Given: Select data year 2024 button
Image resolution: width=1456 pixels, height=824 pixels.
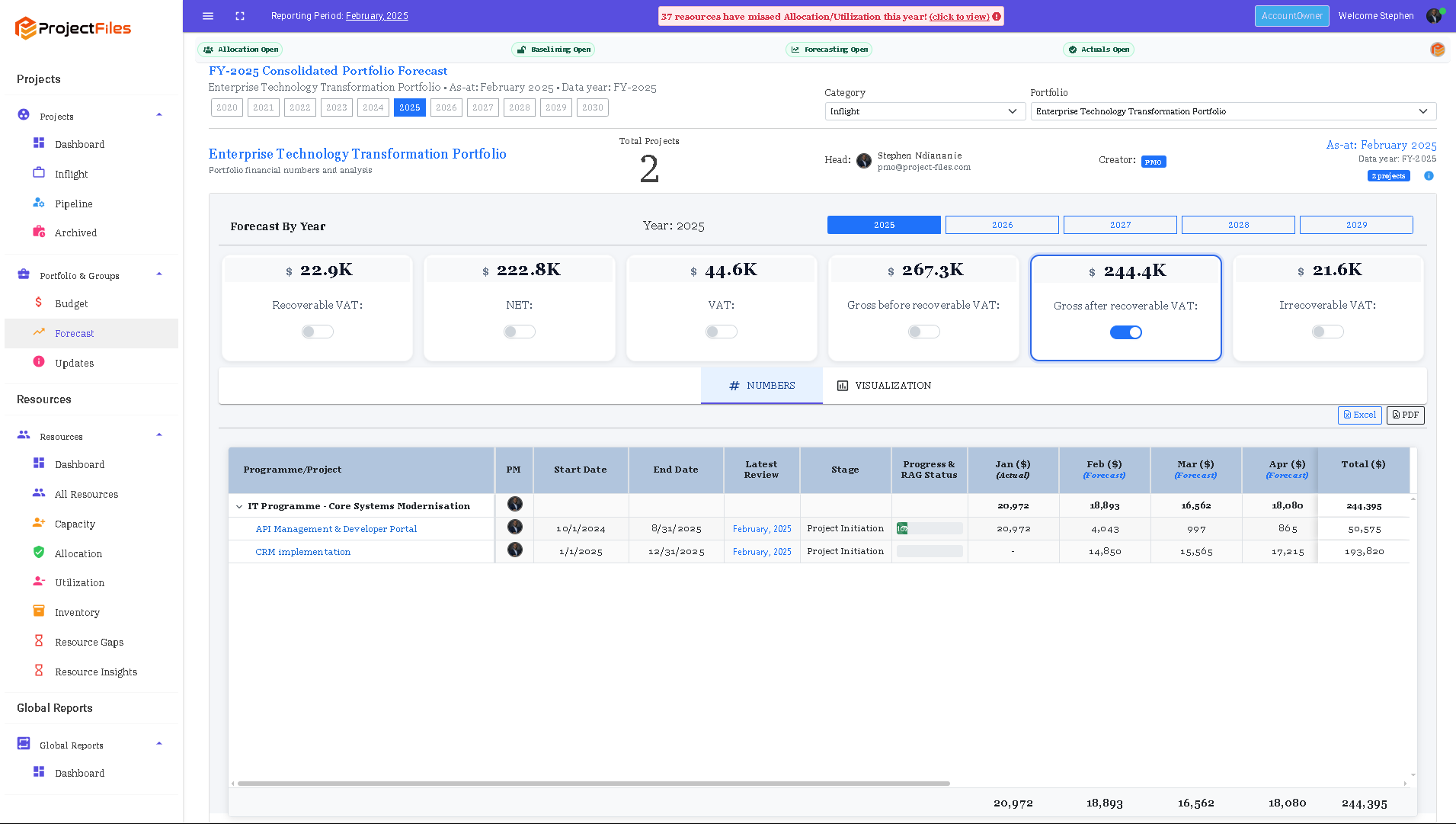Looking at the screenshot, I should tap(373, 107).
